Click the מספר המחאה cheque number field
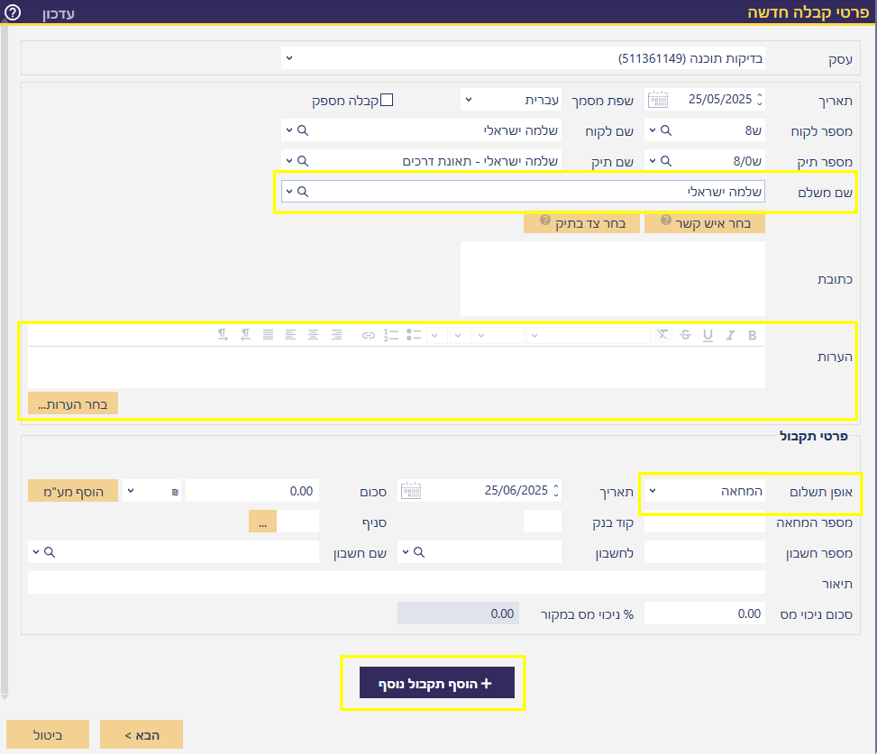 (704, 522)
